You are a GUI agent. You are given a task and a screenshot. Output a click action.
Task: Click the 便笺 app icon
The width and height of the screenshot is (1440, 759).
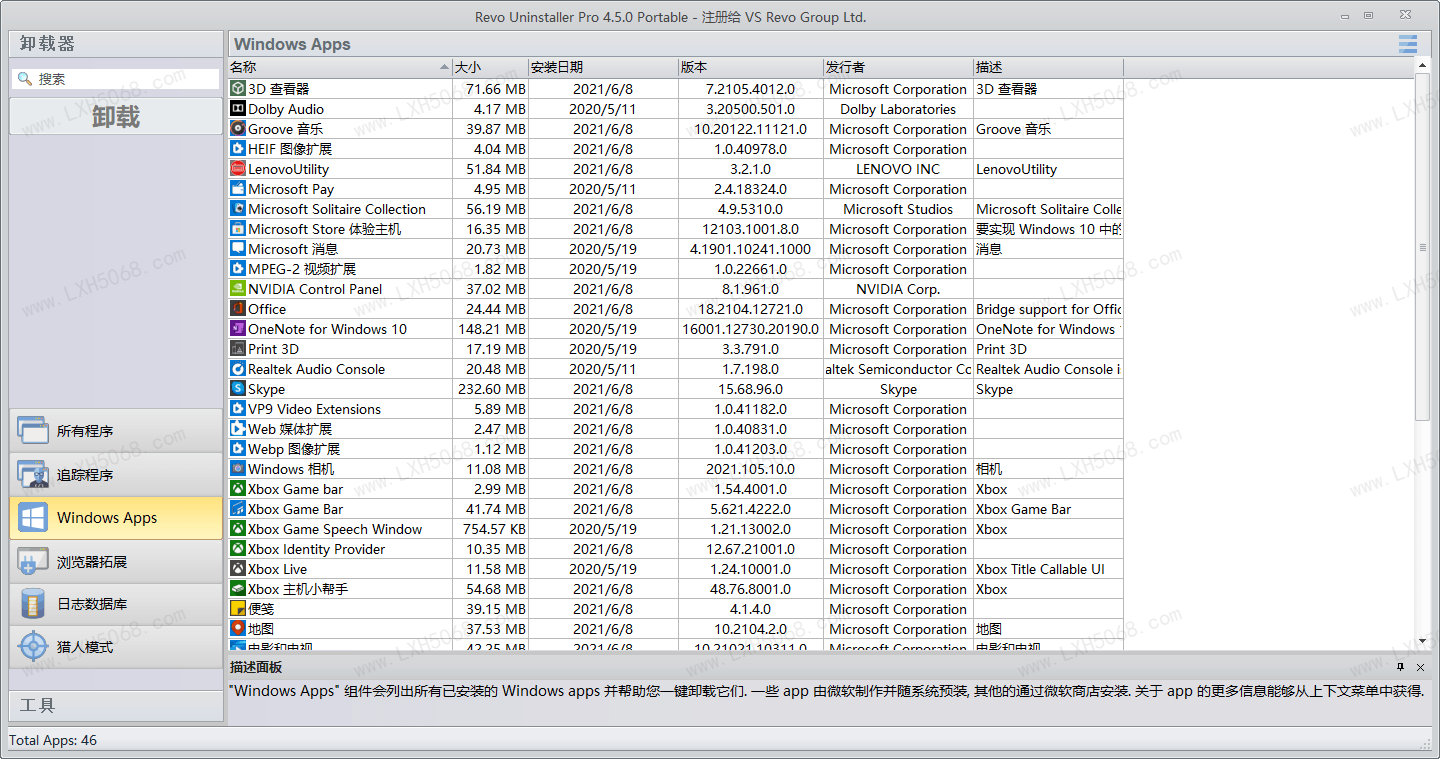(238, 609)
